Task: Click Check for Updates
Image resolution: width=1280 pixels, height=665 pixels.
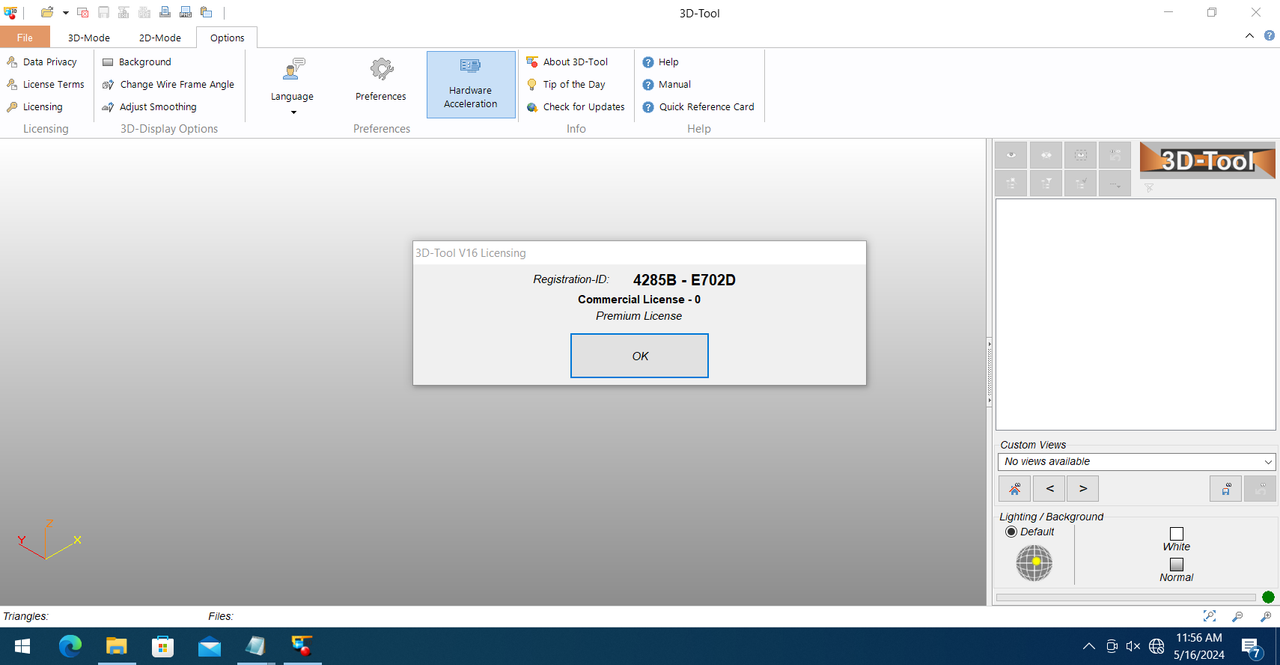Action: coord(575,107)
